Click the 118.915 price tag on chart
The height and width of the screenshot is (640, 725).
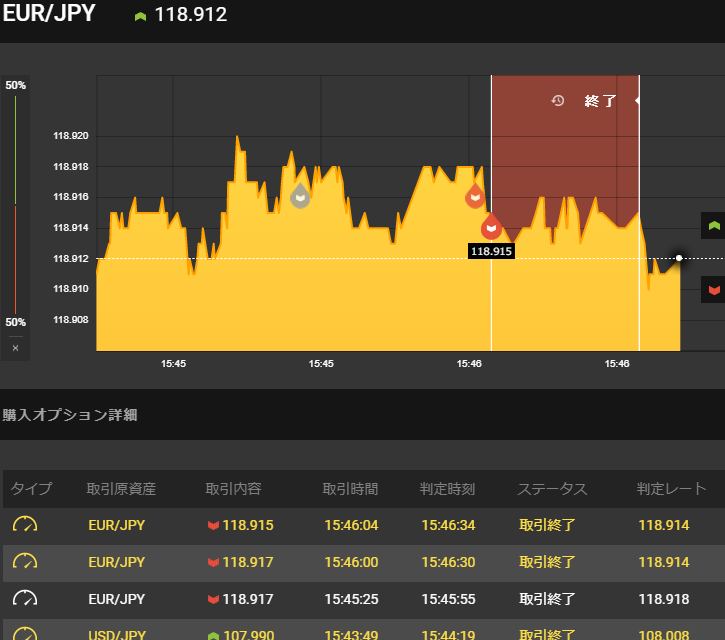491,251
